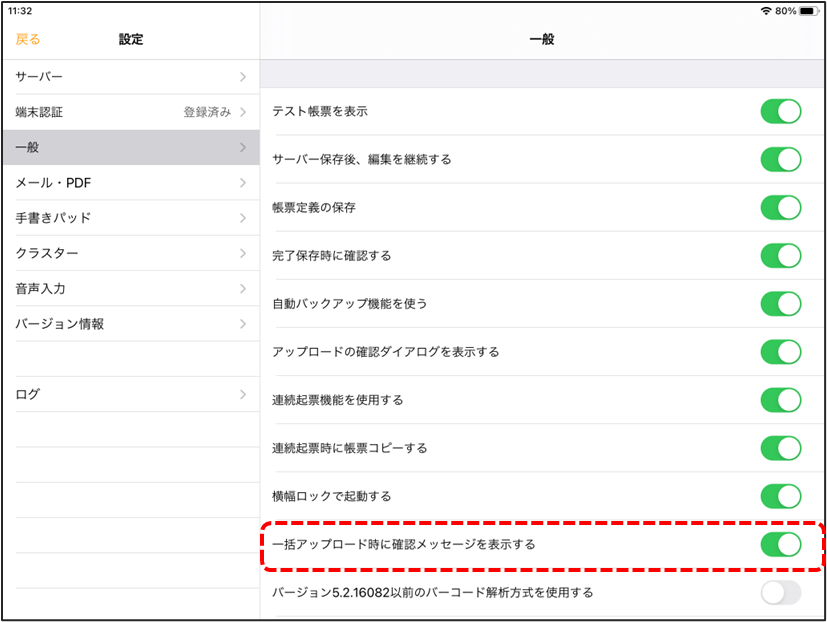Turn off 一括アップロード時に確認メッセージを表示する switch
This screenshot has height=622, width=827.
click(780, 544)
